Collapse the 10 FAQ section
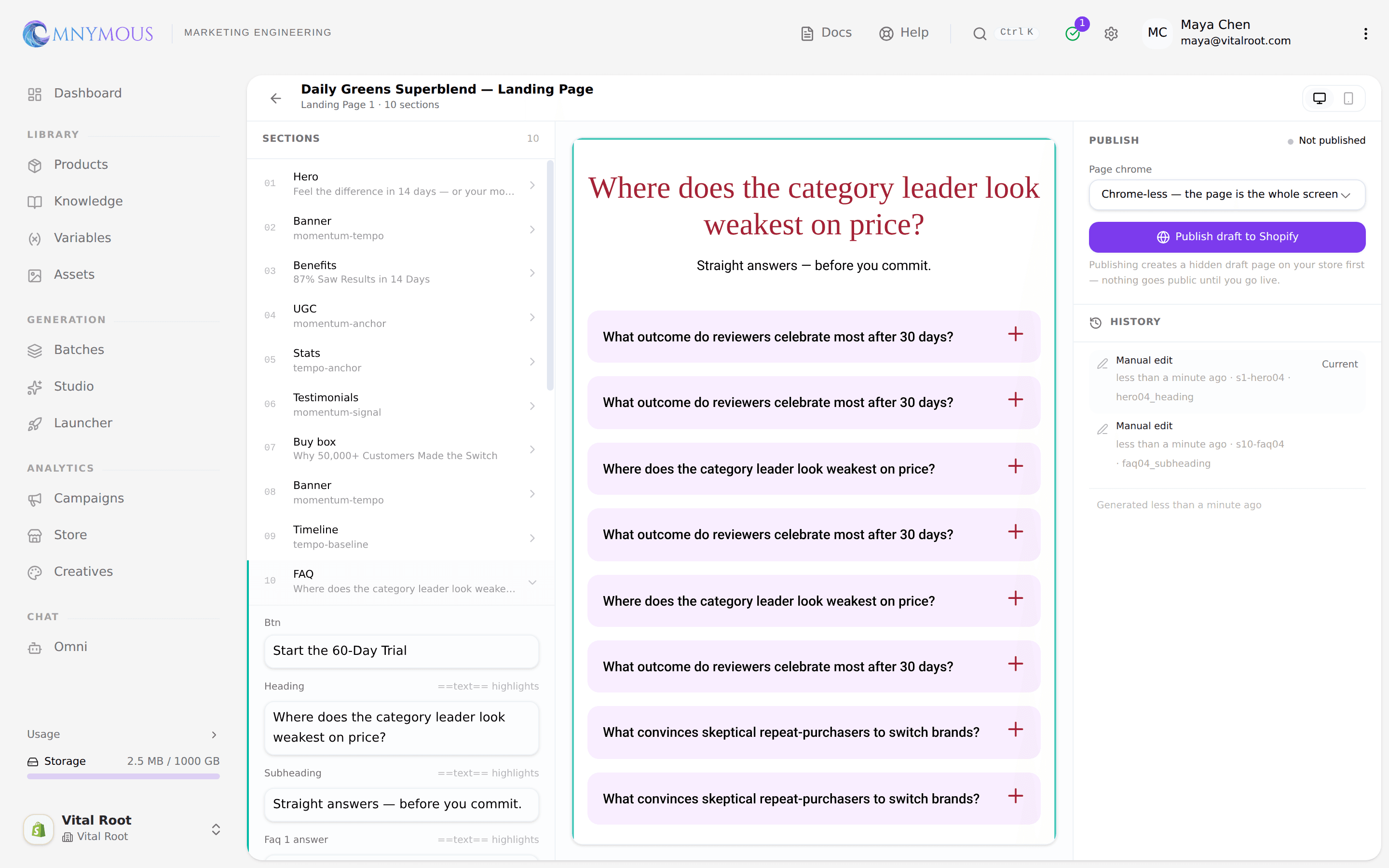 401,582
